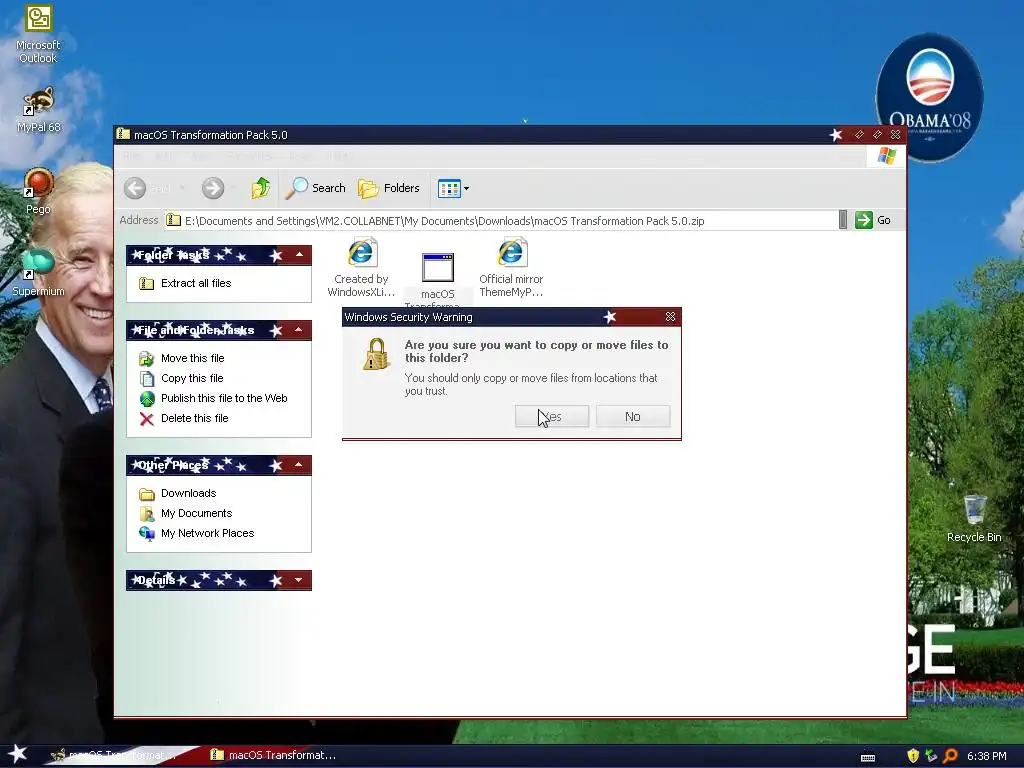Click the Copy this file icon
The image size is (1024, 768).
coord(147,379)
